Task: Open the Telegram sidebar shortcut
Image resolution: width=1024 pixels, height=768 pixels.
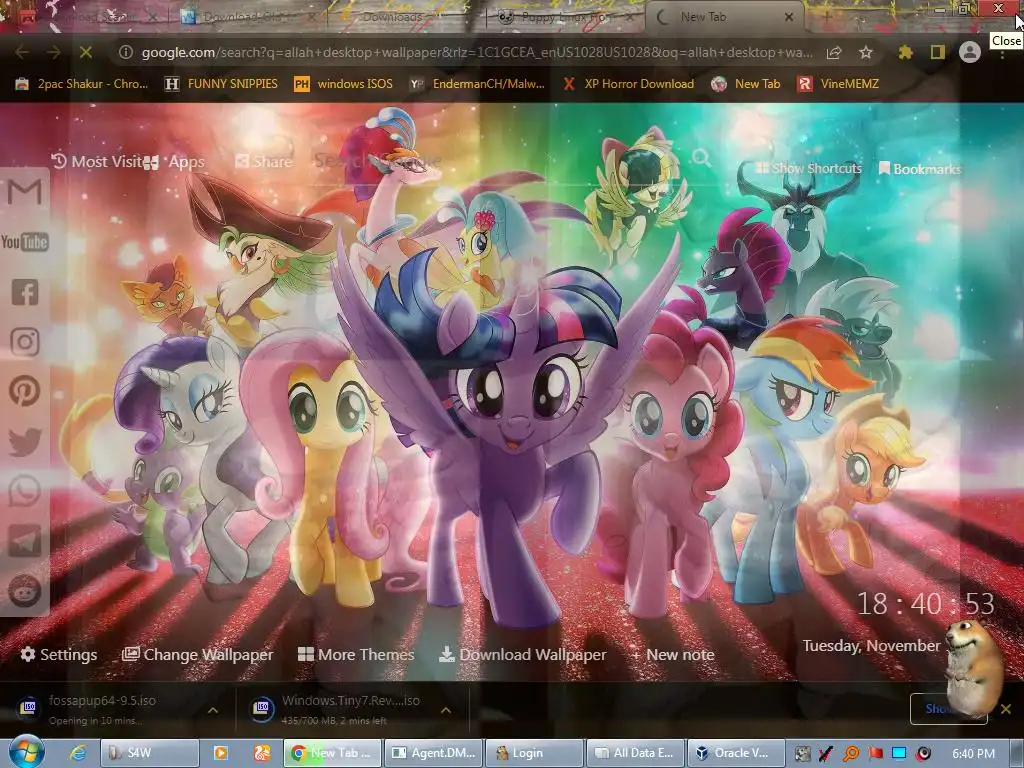Action: (x=25, y=541)
